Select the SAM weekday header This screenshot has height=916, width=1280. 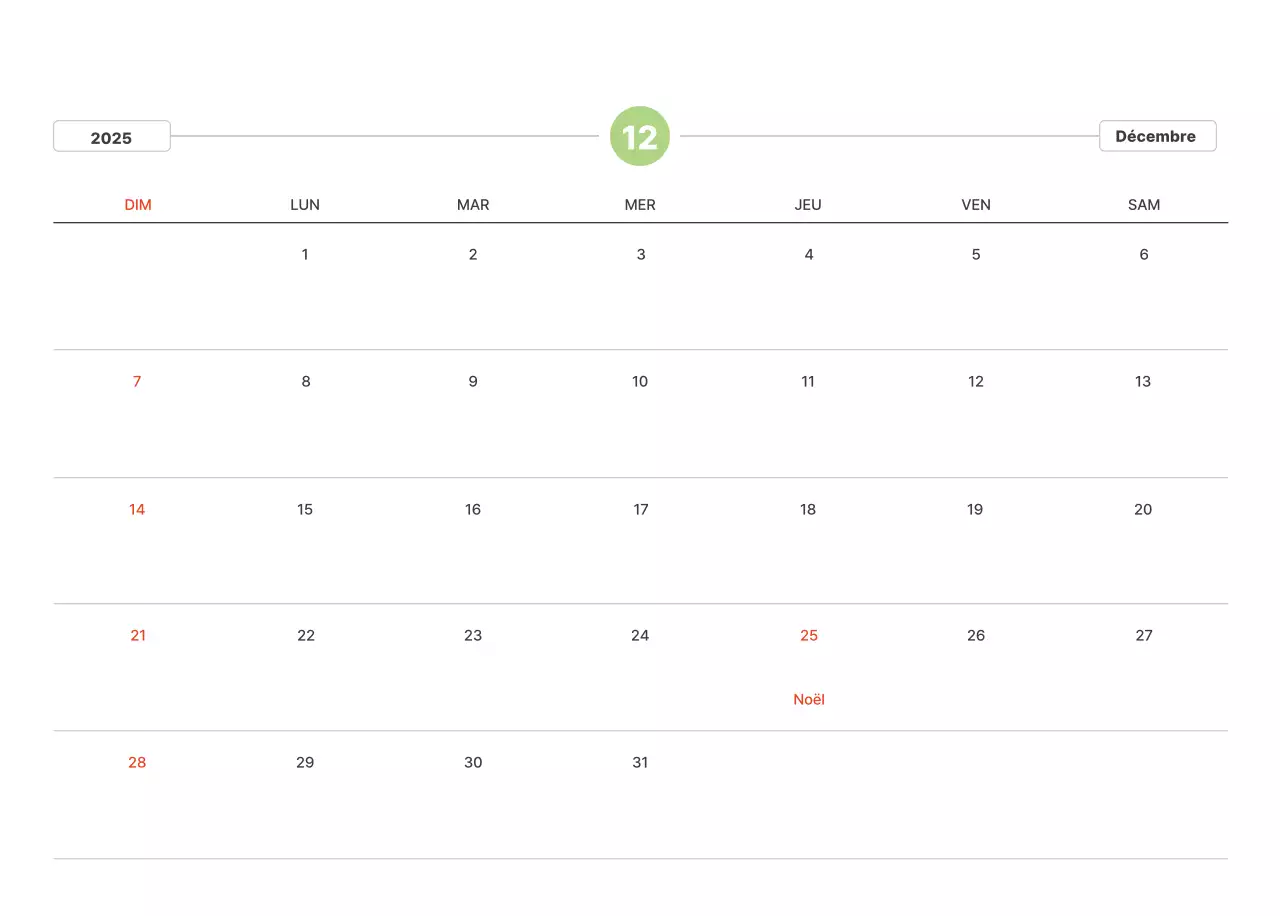1144,205
